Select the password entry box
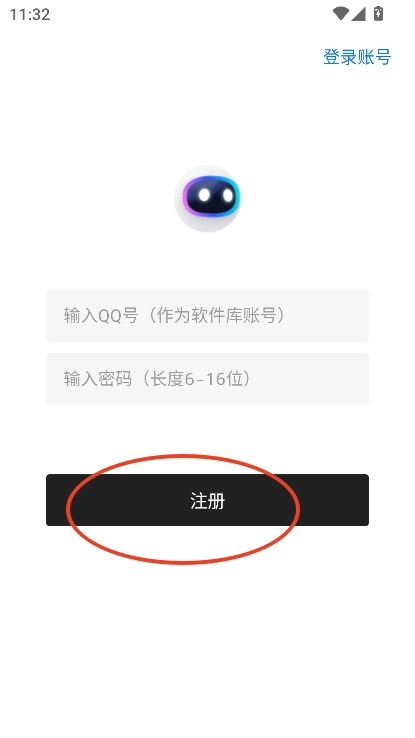Screen dimensions: 415x738 (x=208, y=379)
